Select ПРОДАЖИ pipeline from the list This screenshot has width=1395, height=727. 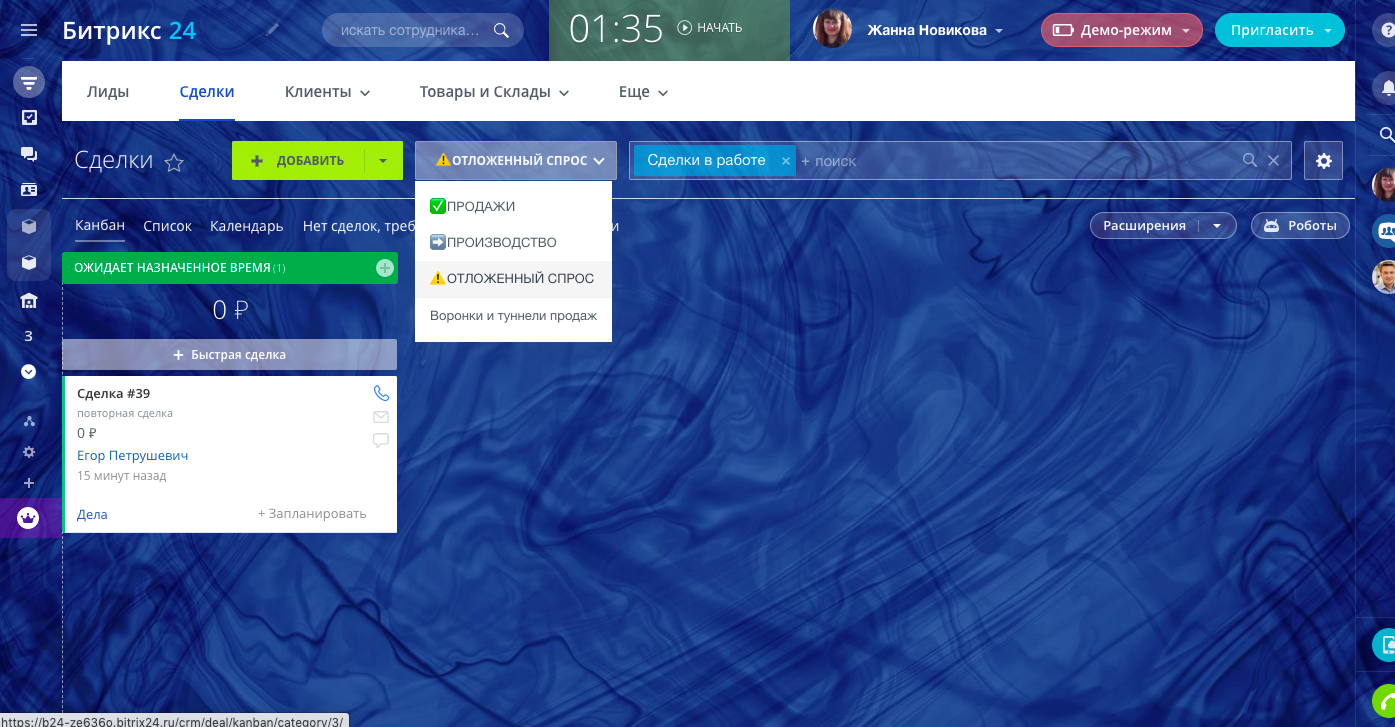[513, 206]
